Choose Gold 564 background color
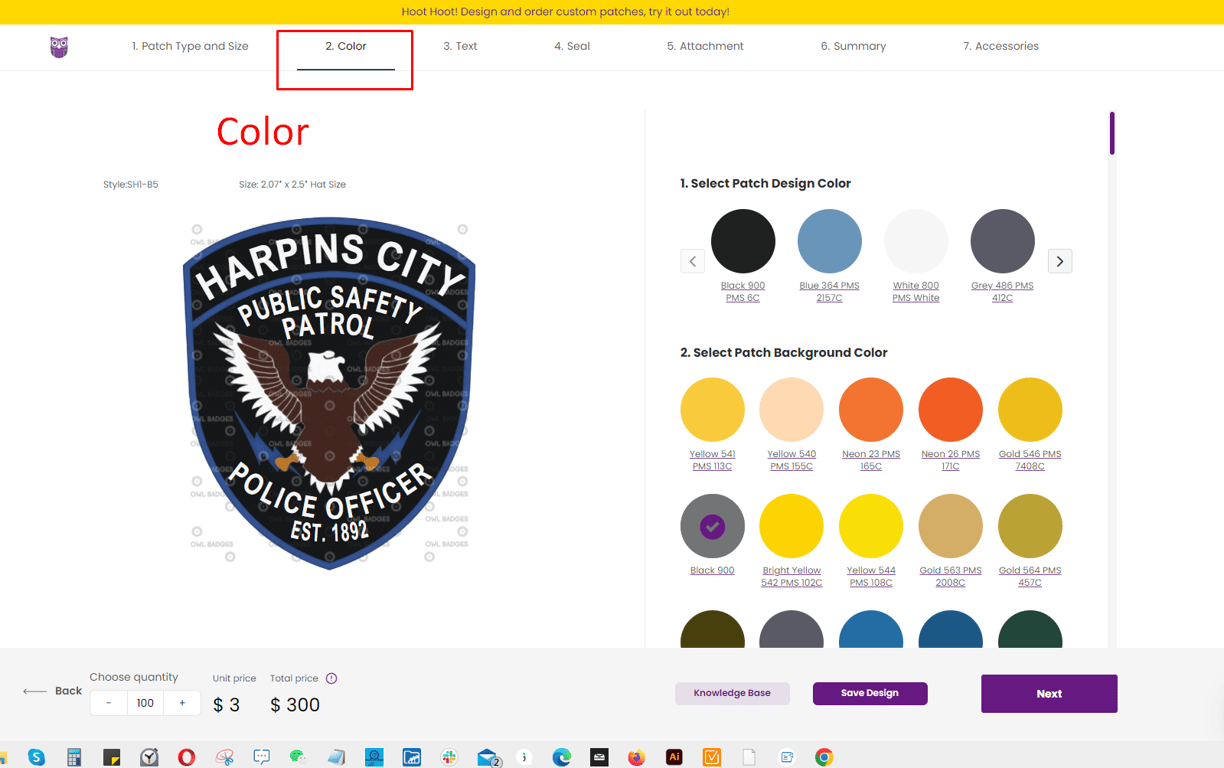Screen dimensions: 1224x768 click(1030, 526)
